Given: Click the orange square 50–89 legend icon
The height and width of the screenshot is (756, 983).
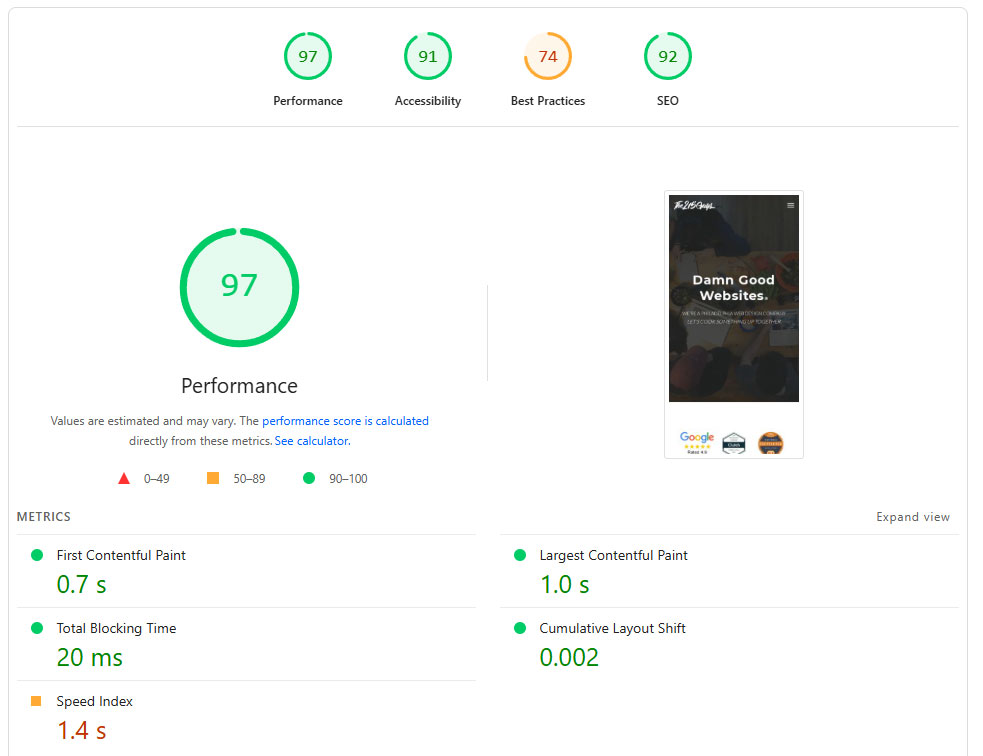Looking at the screenshot, I should point(213,479).
